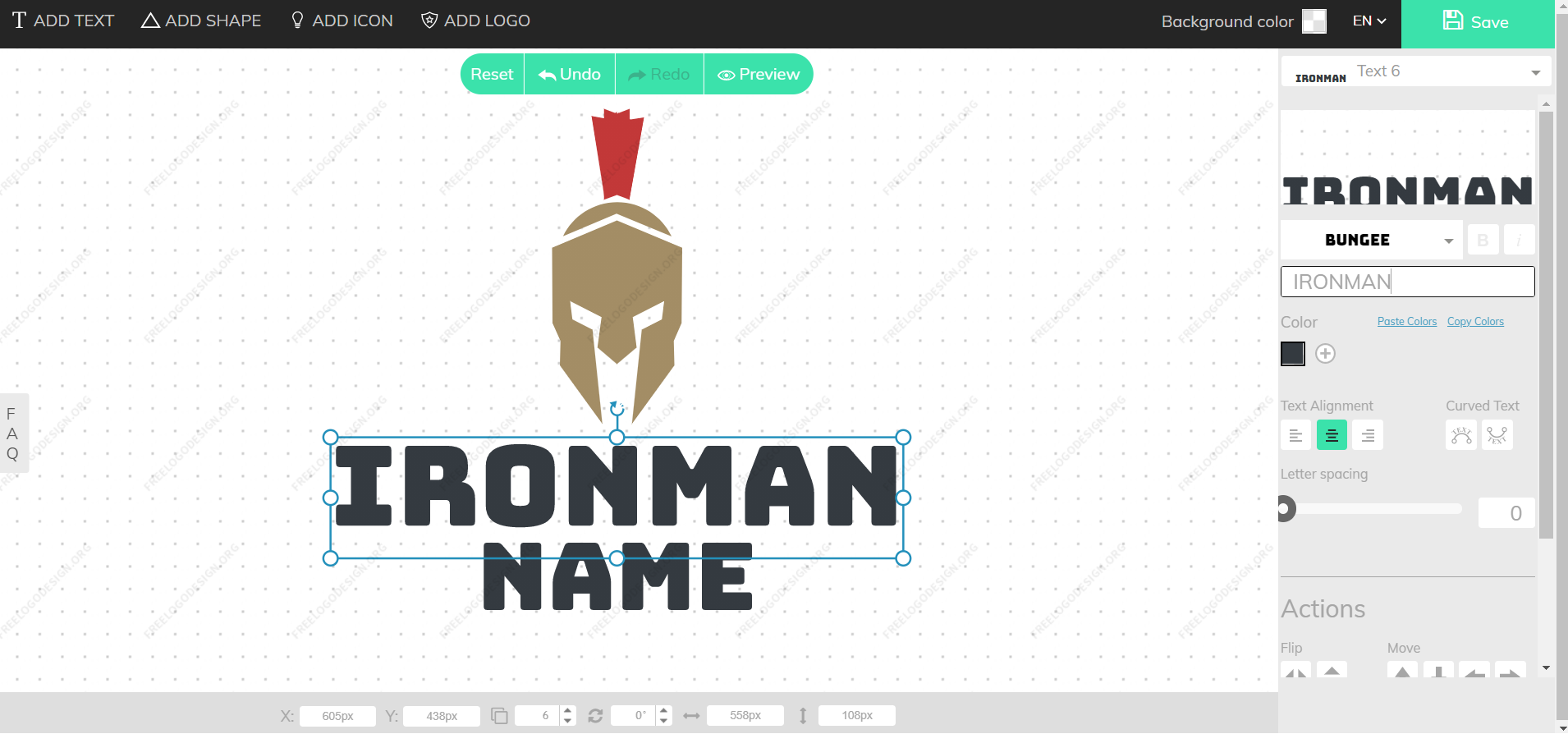Open the ADD ICON menu
The width and height of the screenshot is (1568, 734).
click(342, 21)
